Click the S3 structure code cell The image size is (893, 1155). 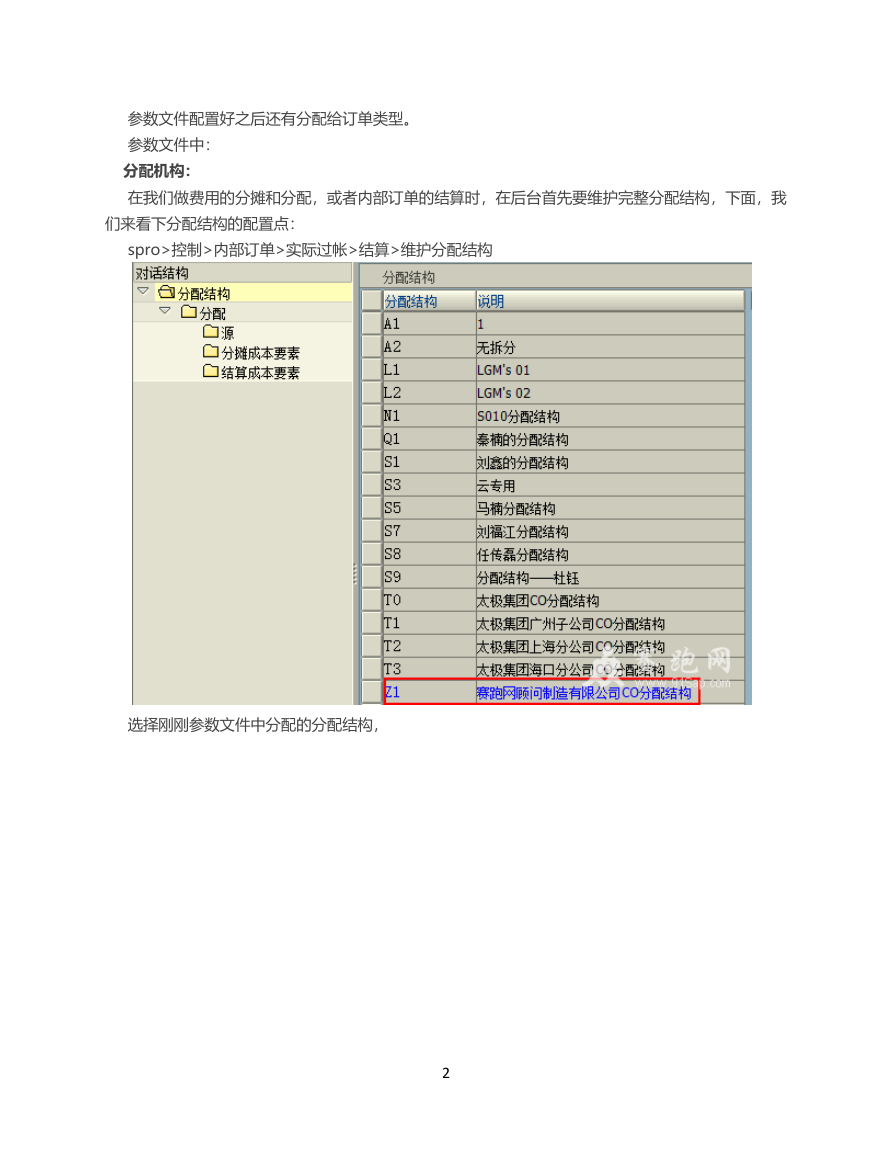(x=429, y=485)
